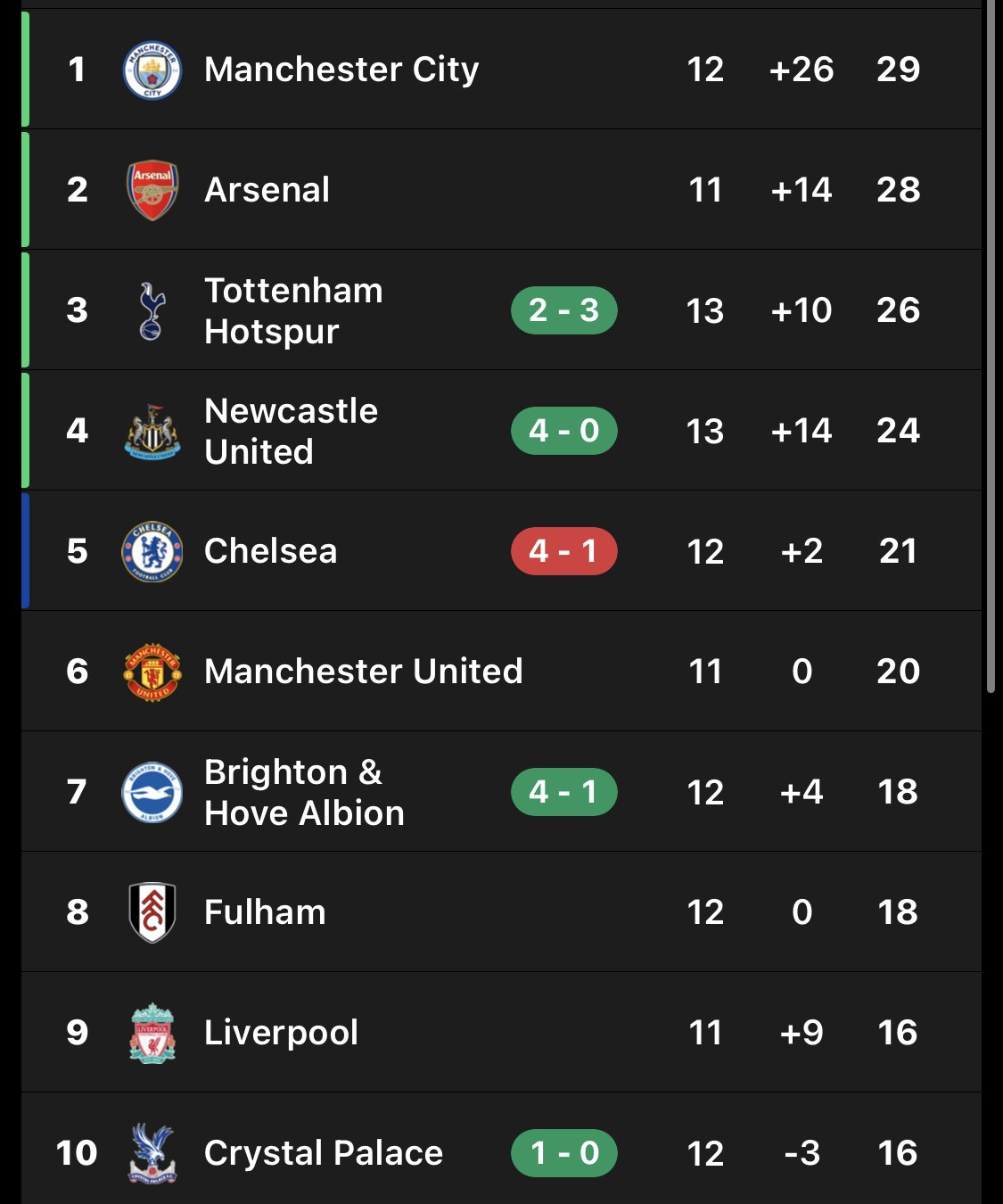Open the Manchester United team name
Screen dimensions: 1003x1204
(x=364, y=672)
